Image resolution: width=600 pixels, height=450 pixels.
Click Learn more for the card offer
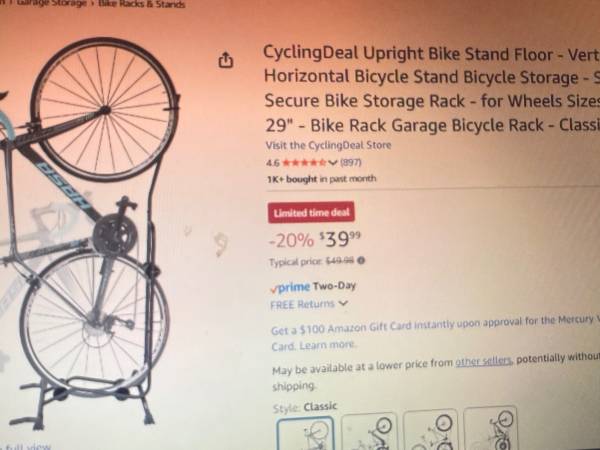(x=327, y=345)
